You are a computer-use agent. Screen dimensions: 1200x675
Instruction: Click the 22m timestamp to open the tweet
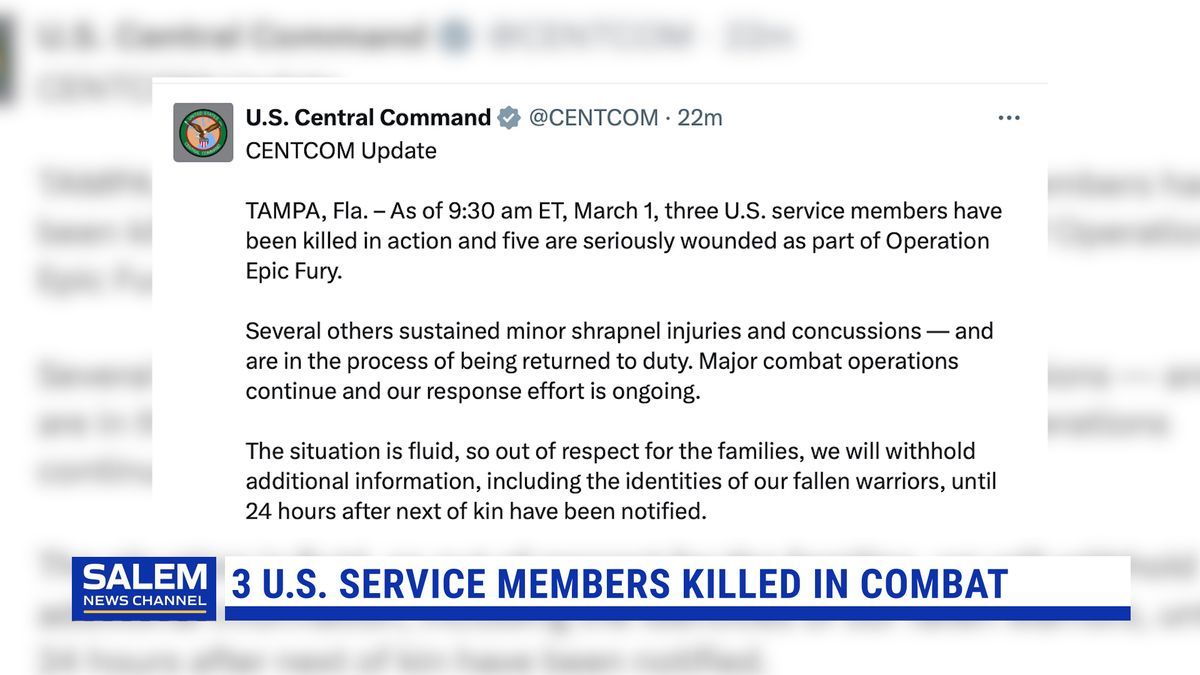pyautogui.click(x=700, y=117)
